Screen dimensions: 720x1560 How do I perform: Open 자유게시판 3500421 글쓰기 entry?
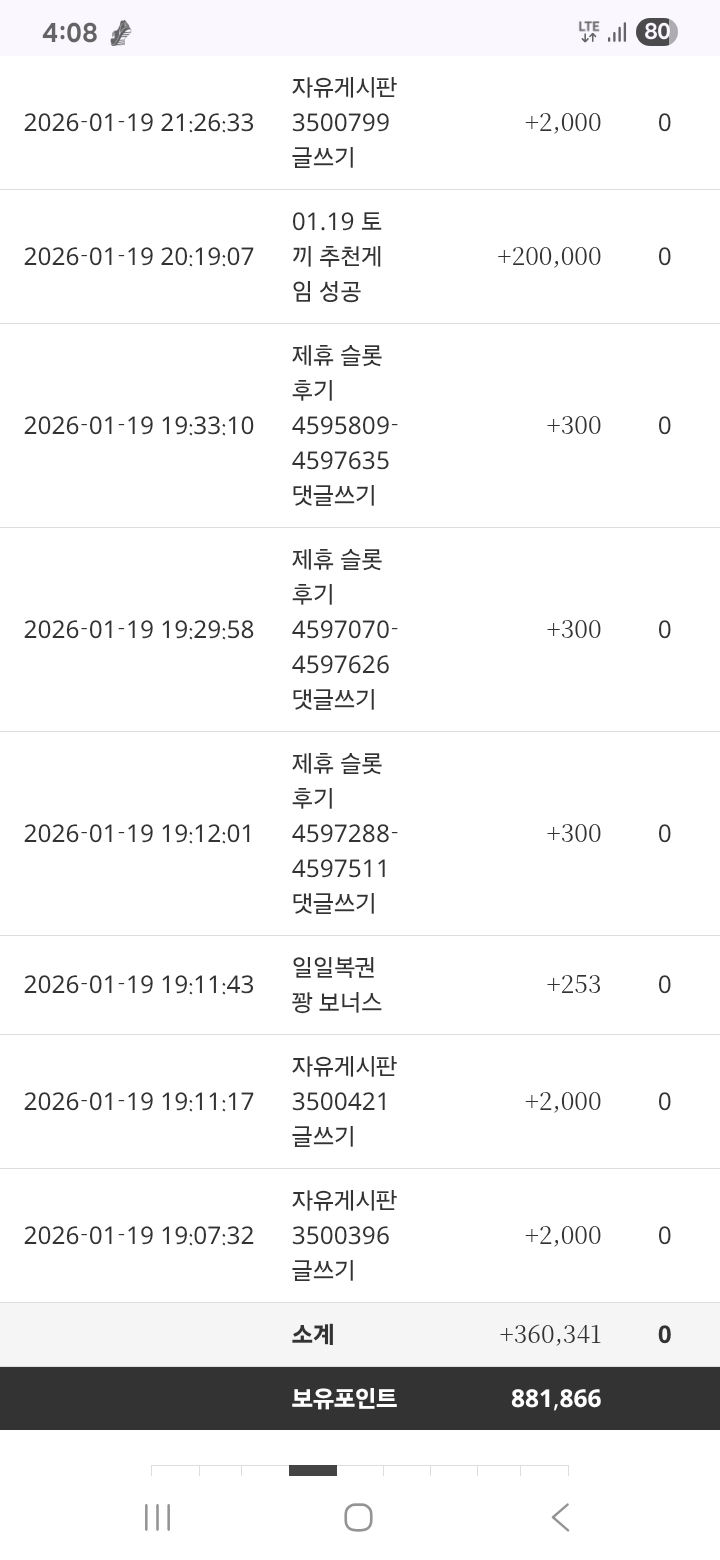click(344, 1102)
